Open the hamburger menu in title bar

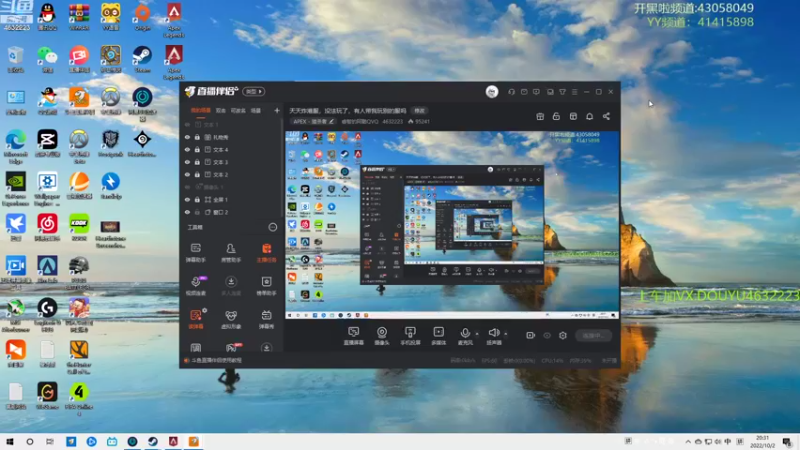coord(574,92)
